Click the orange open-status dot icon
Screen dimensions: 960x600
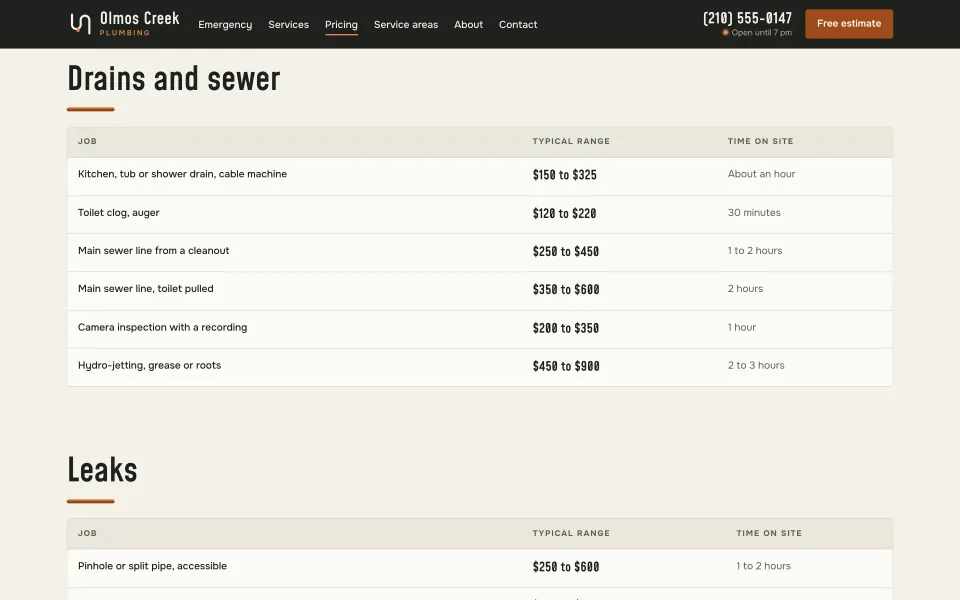point(726,32)
